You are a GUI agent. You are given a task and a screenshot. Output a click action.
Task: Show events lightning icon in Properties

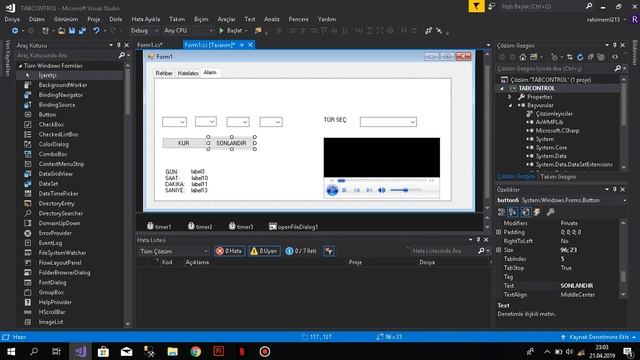(x=537, y=212)
